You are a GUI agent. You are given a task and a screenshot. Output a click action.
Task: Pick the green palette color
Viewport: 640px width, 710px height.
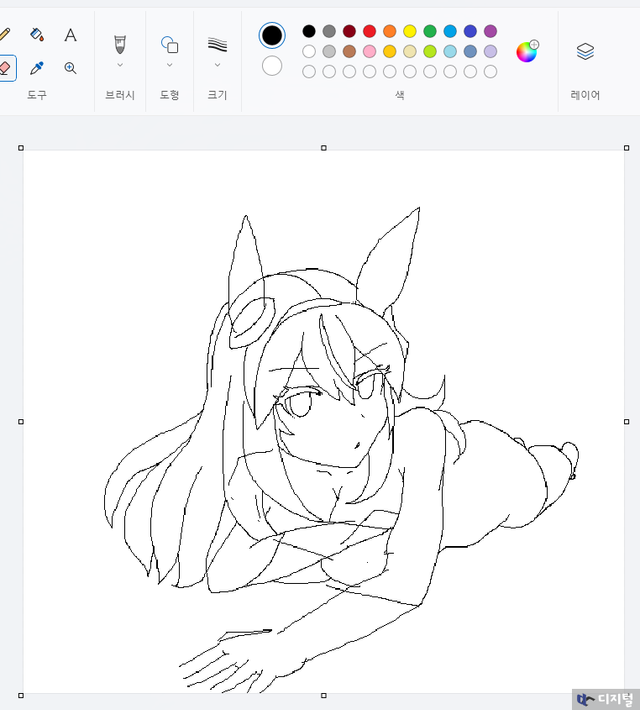coord(430,31)
